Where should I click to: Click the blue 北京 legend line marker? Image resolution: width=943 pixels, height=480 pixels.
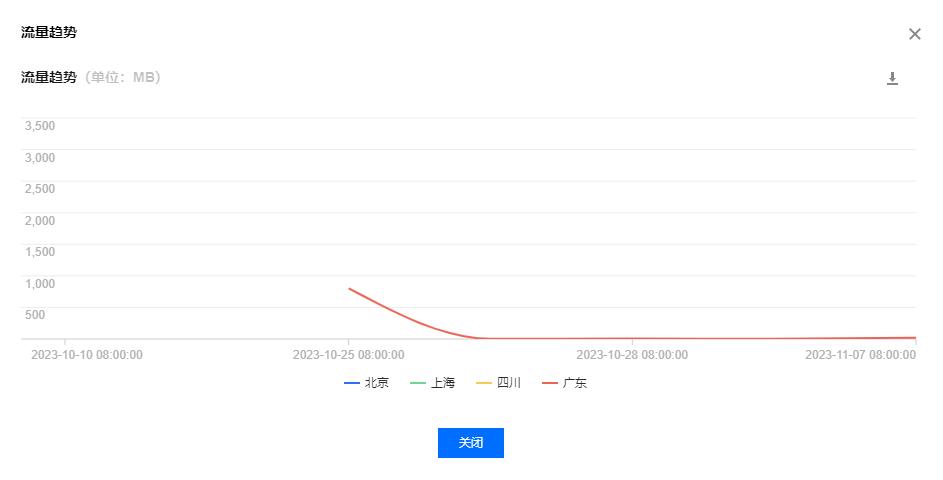[x=352, y=383]
